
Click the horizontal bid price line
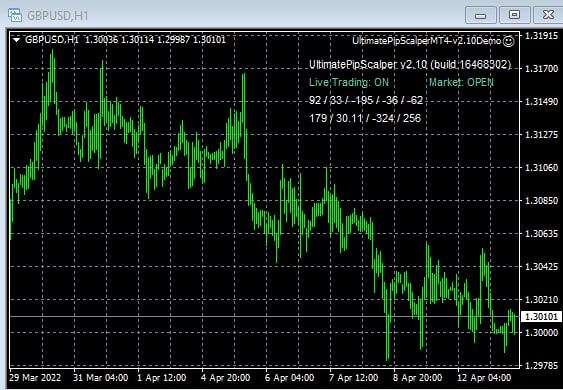coord(264,316)
